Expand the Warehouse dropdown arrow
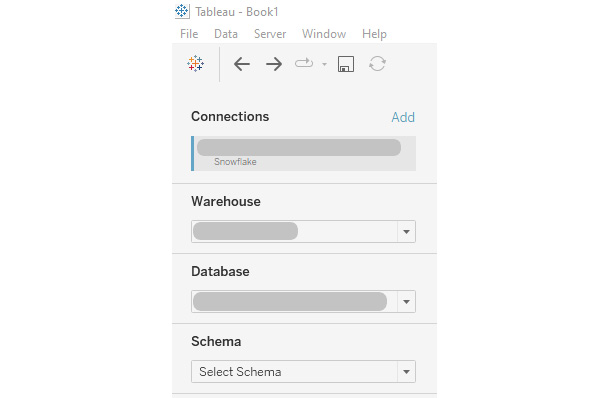This screenshot has height=398, width=608. click(406, 232)
